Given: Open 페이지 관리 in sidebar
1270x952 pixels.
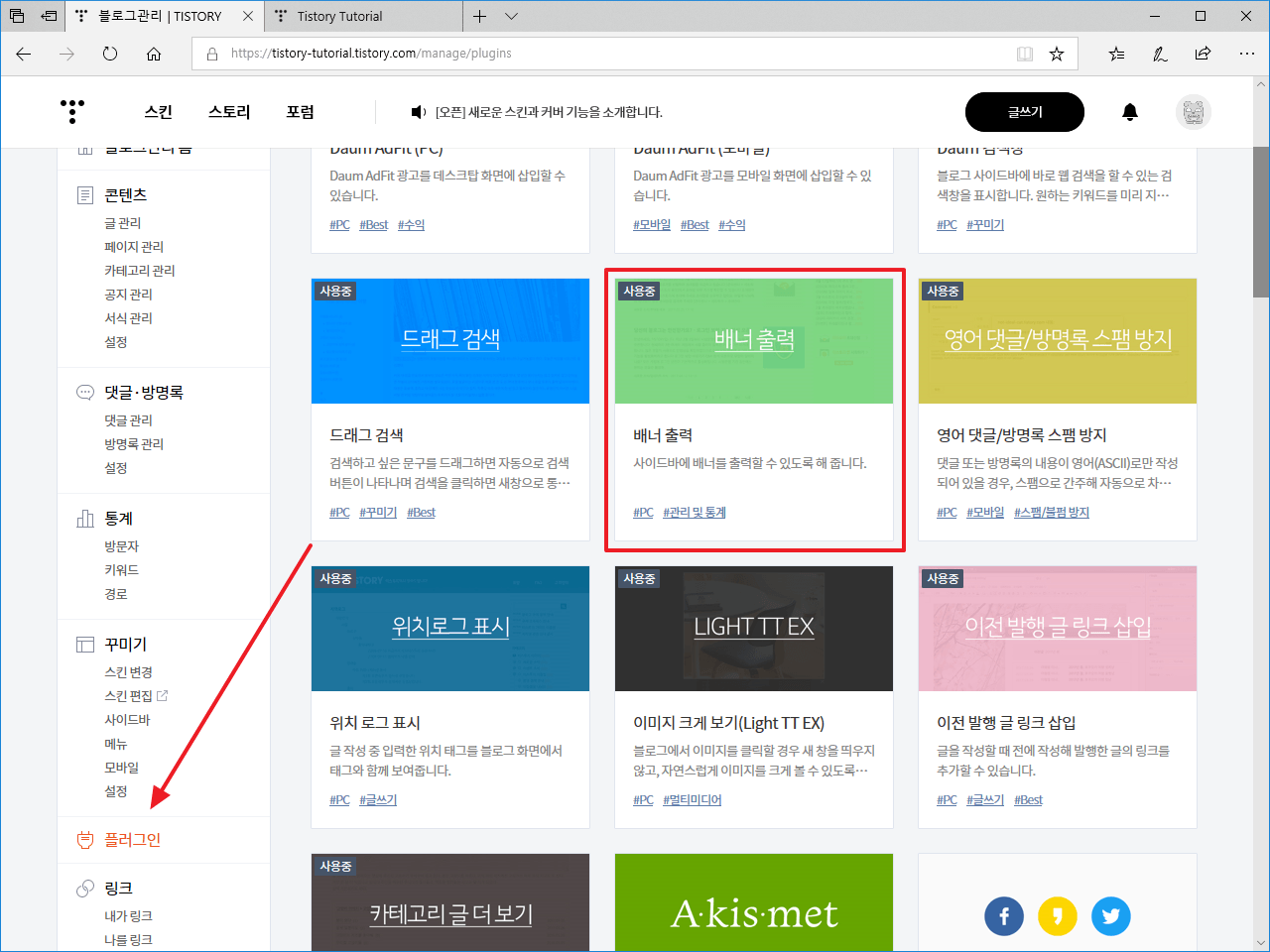Looking at the screenshot, I should pos(134,247).
